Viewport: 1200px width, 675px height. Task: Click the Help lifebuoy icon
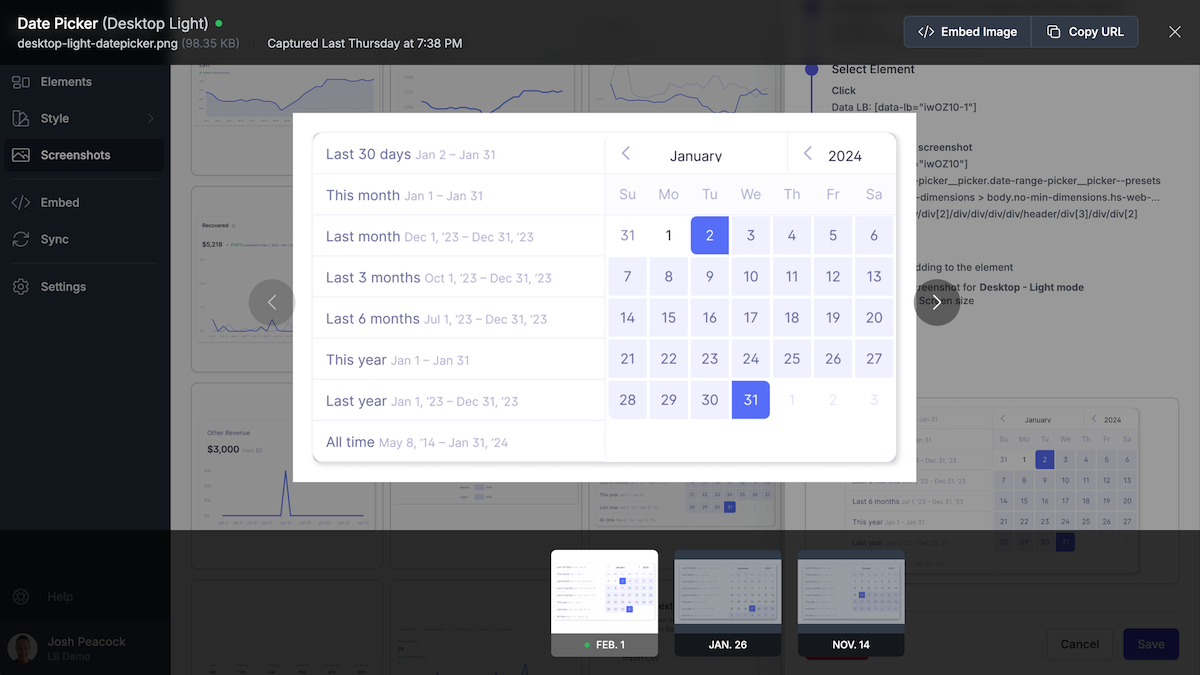click(21, 597)
